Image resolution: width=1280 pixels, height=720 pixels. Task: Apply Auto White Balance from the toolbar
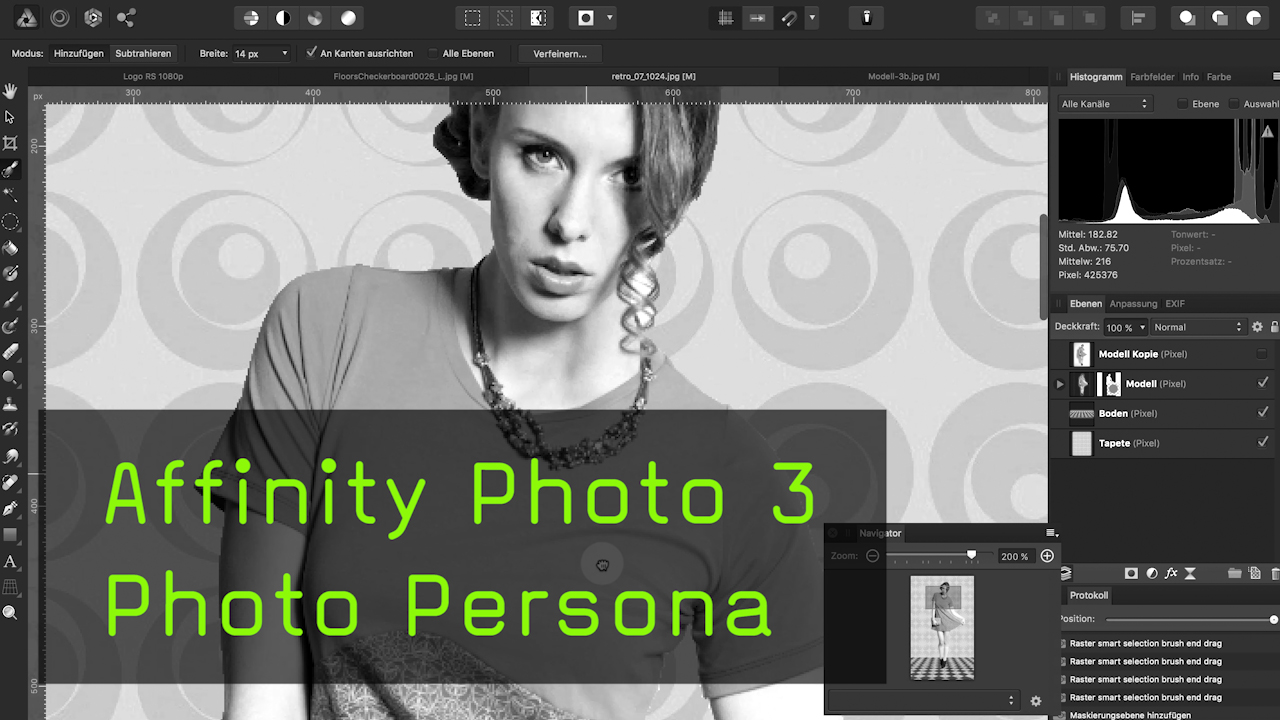(348, 18)
